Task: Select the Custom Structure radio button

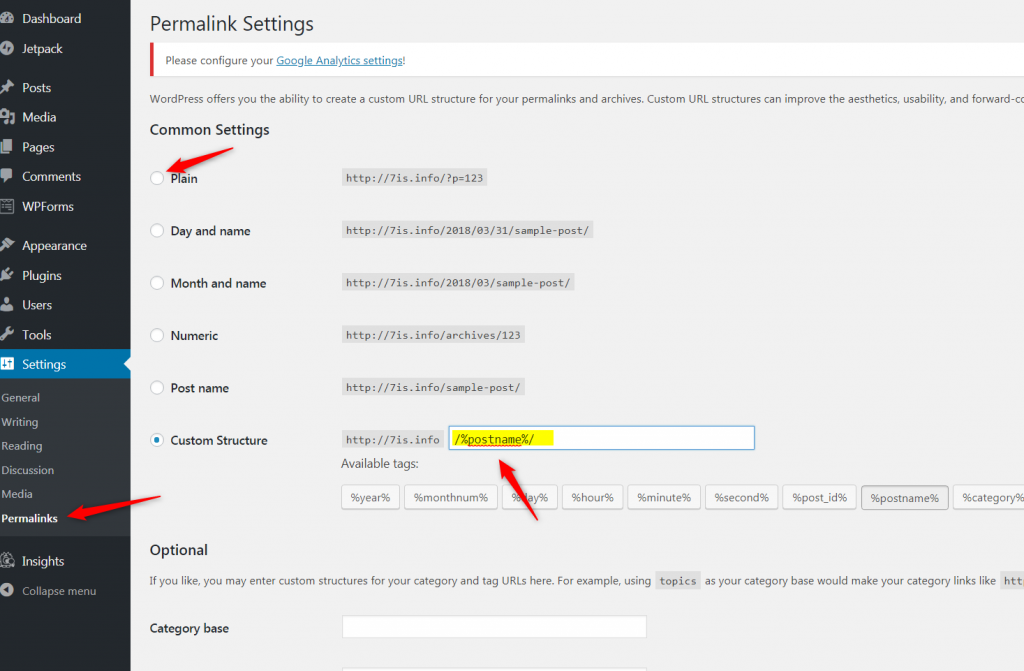Action: [157, 440]
